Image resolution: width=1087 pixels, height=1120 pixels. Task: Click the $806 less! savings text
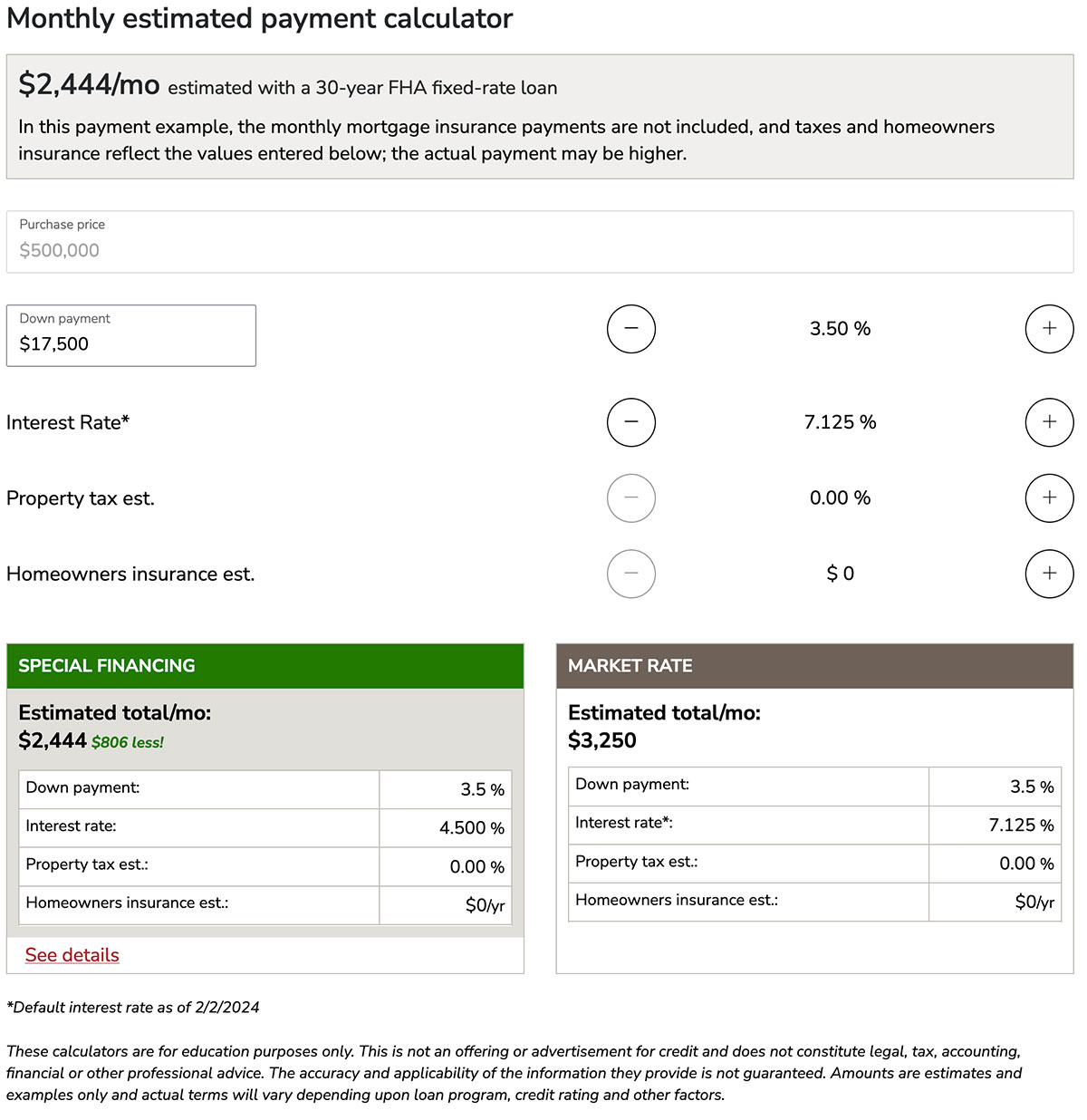click(128, 743)
